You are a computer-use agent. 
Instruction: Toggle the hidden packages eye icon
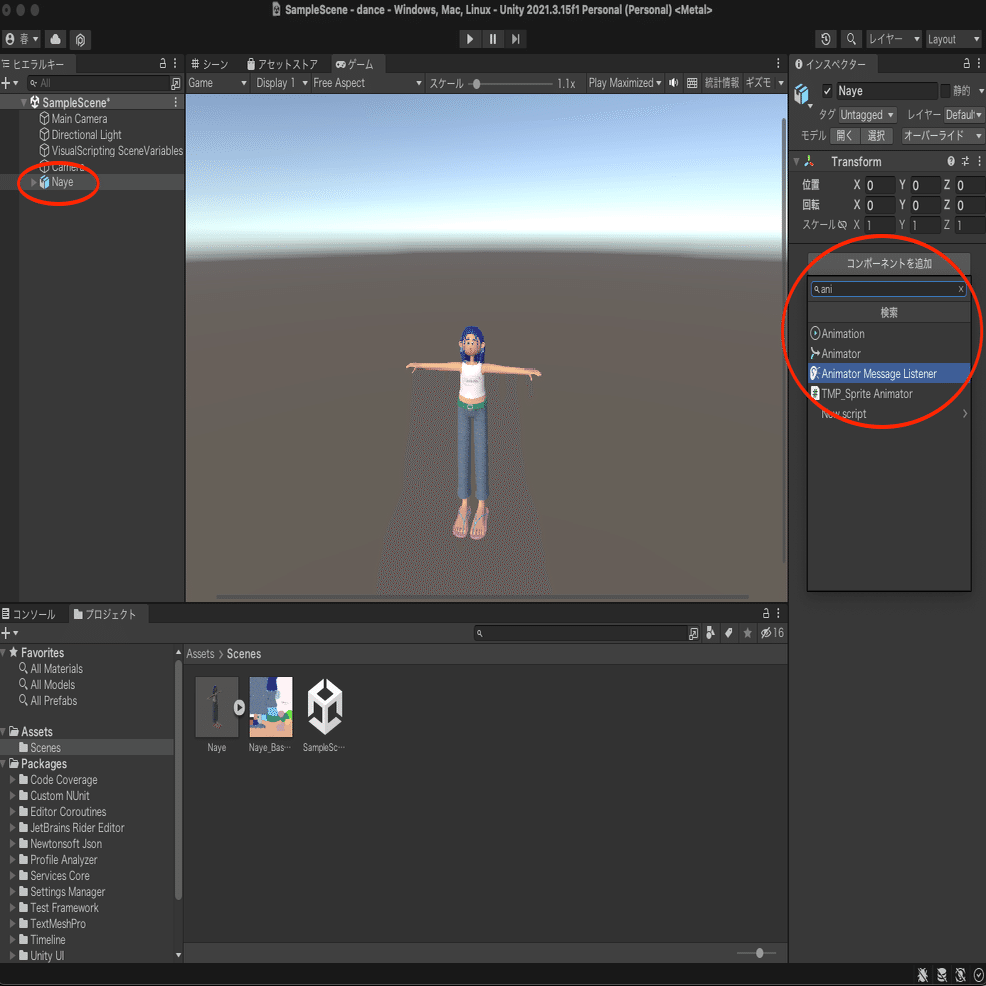(x=772, y=633)
